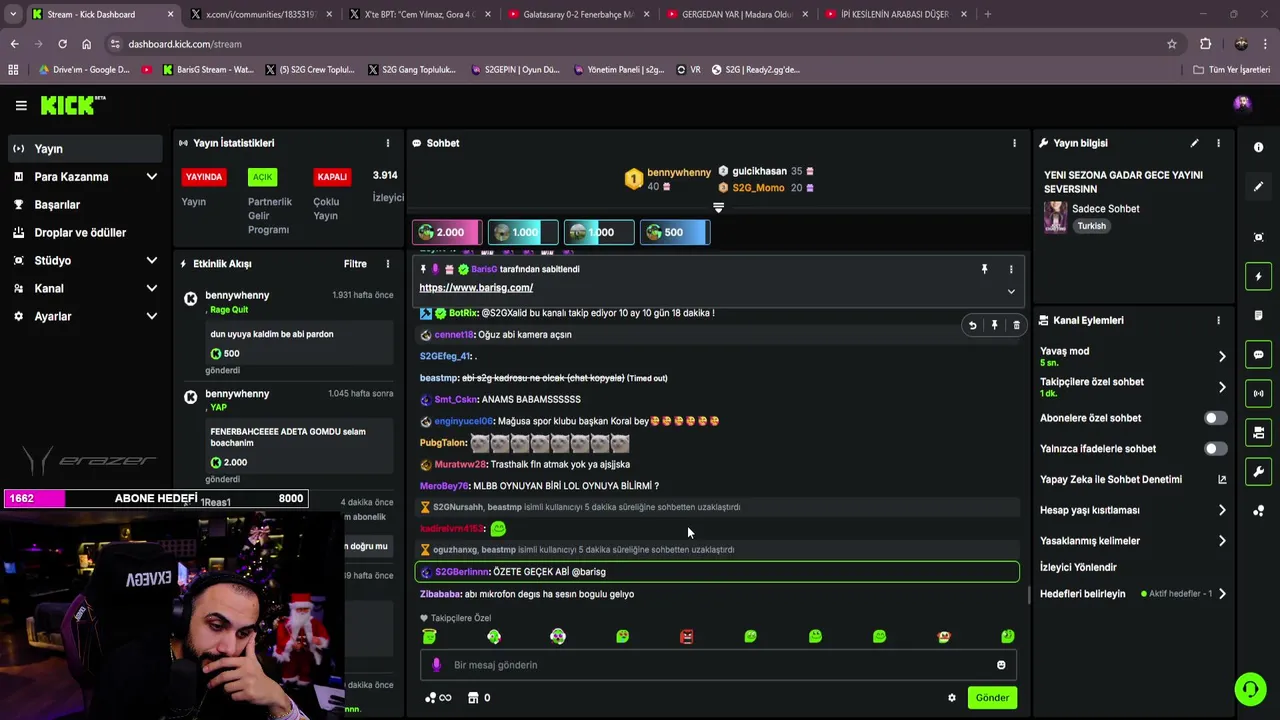Click the broadcast signal icon in the right rail
This screenshot has height=720, width=1280.
[x=1258, y=393]
